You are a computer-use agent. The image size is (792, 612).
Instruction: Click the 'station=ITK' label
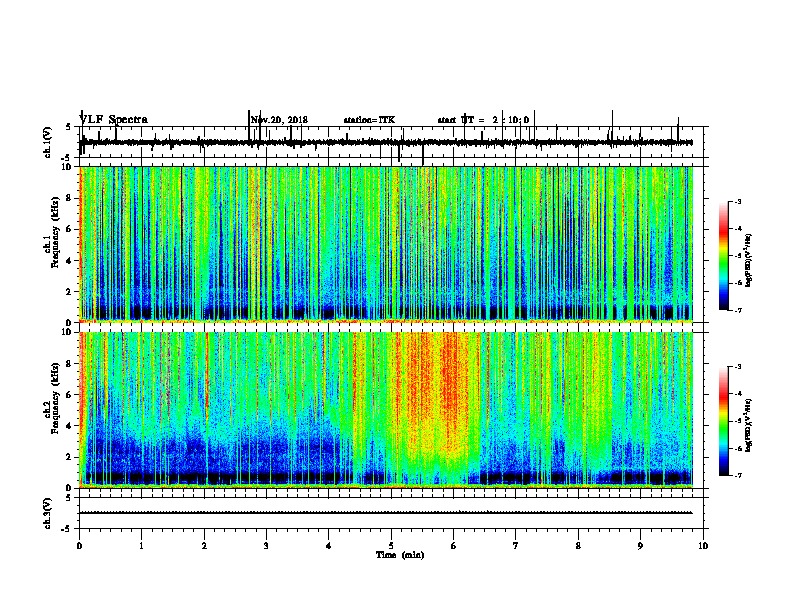[369, 120]
